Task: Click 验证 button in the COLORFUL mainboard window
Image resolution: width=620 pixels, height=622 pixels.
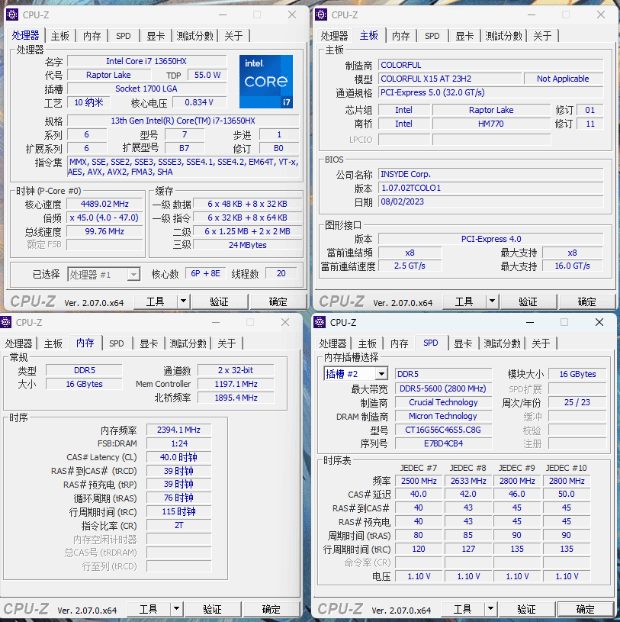Action: tap(528, 301)
